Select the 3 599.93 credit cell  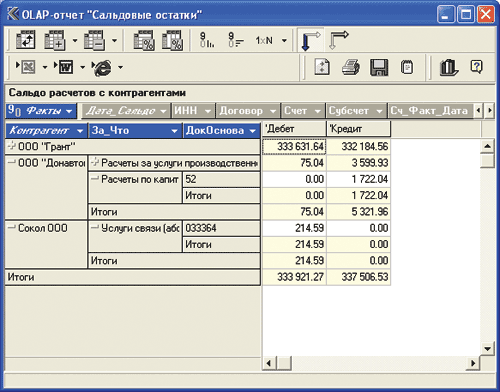[x=358, y=163]
